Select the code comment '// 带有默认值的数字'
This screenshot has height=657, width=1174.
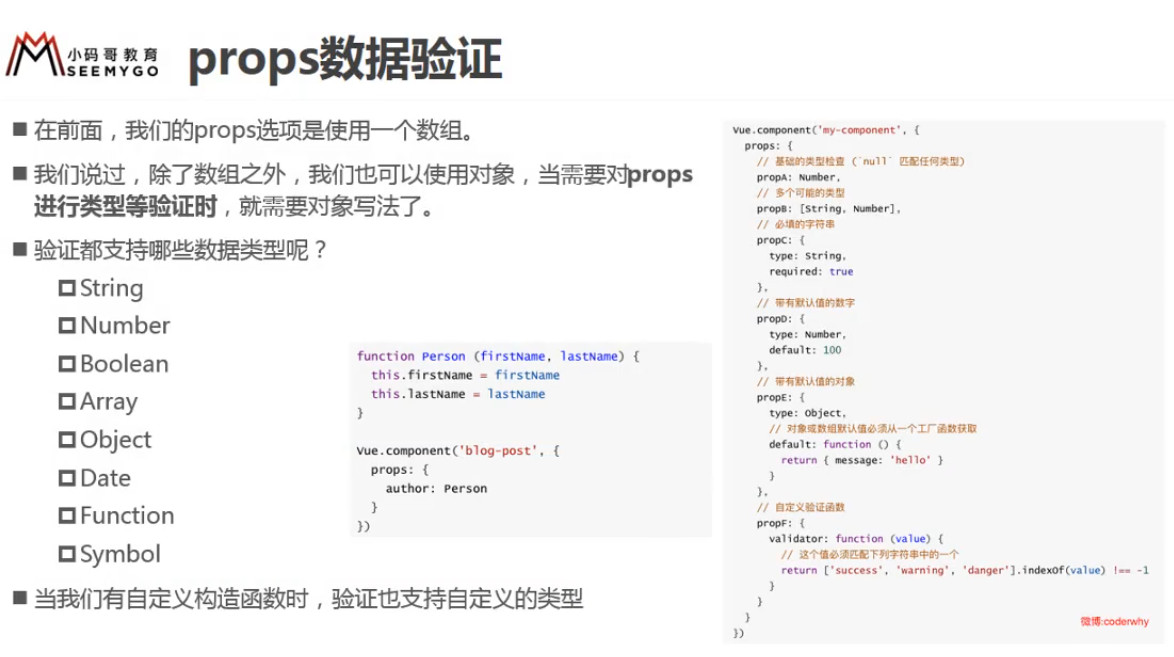[x=806, y=303]
